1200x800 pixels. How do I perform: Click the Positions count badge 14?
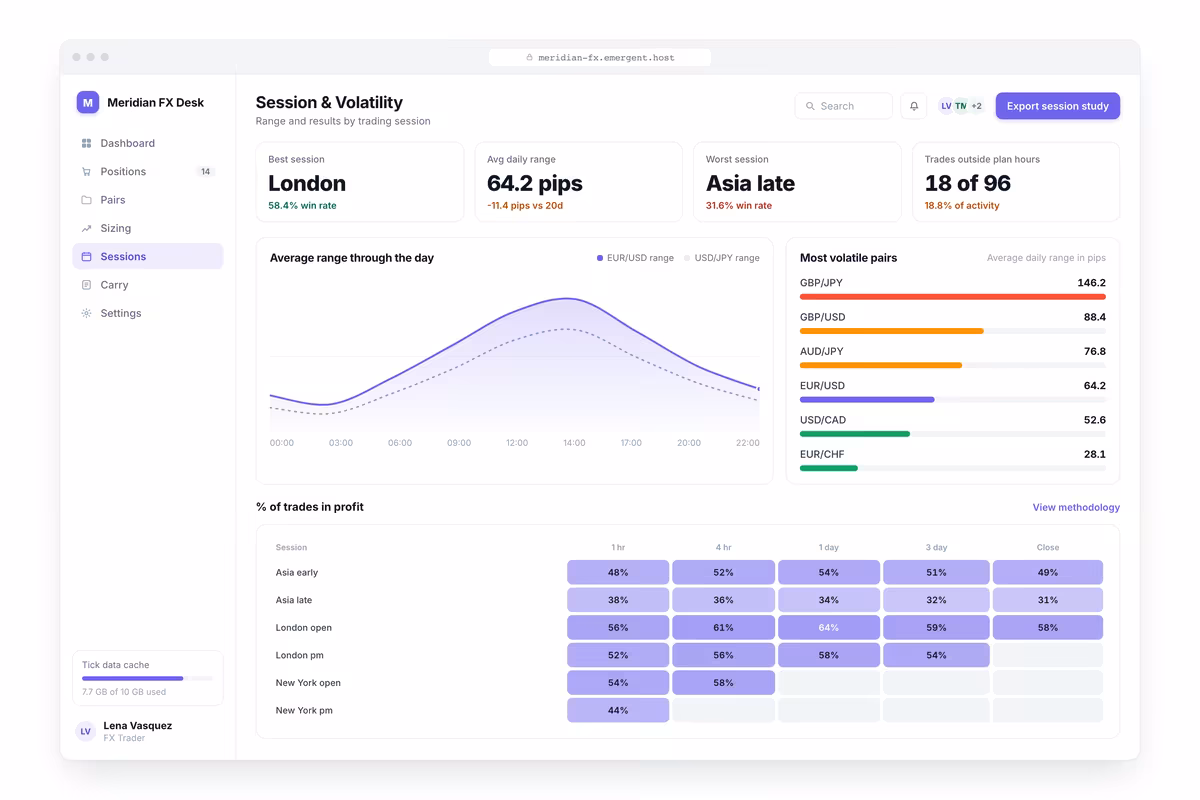pyautogui.click(x=205, y=172)
